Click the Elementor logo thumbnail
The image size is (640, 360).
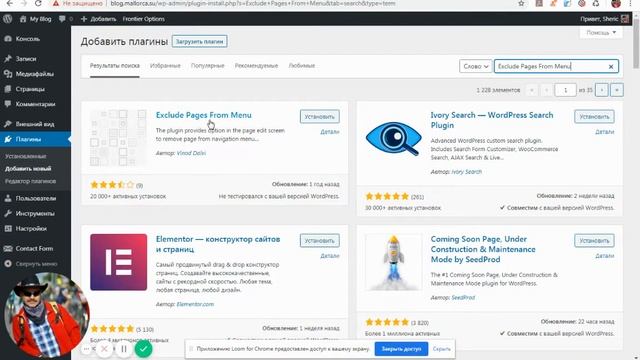[x=118, y=262]
